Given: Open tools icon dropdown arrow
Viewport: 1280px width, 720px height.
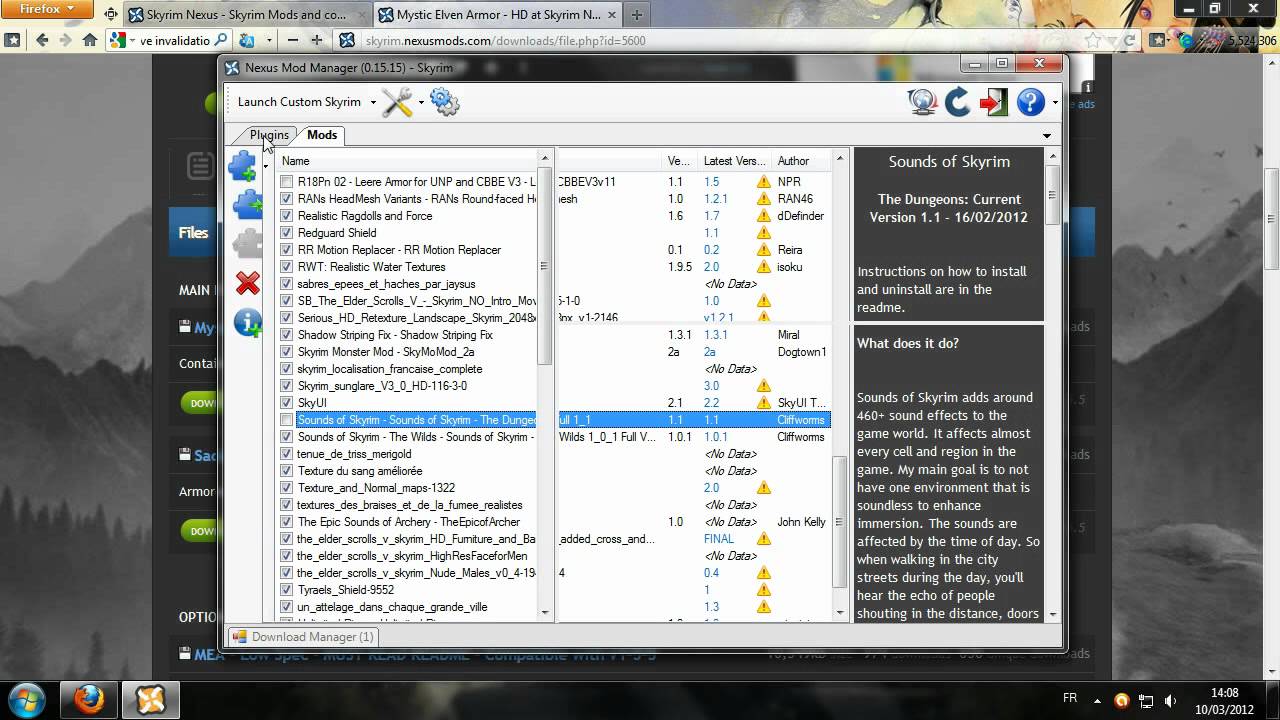Looking at the screenshot, I should tap(421, 102).
